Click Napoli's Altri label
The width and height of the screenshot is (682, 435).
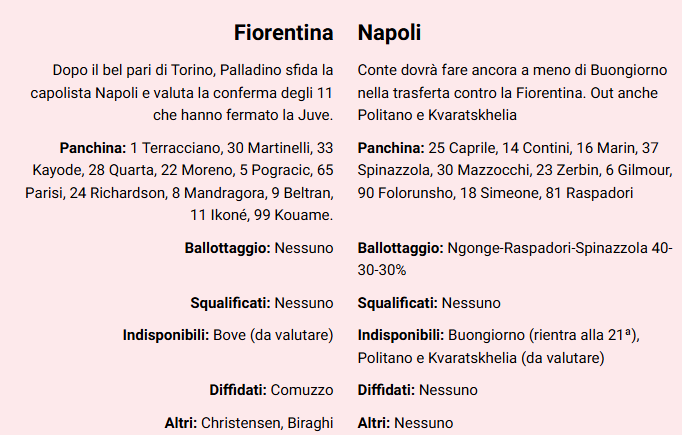click(x=374, y=423)
